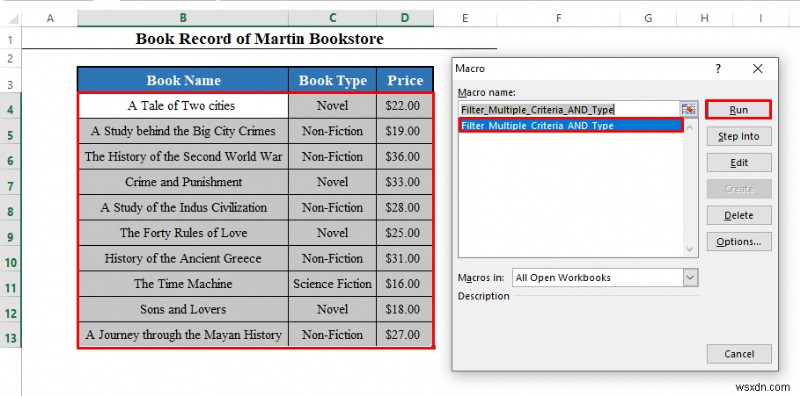The height and width of the screenshot is (396, 800).
Task: Select cell The History of the Second World War
Action: [x=183, y=157]
